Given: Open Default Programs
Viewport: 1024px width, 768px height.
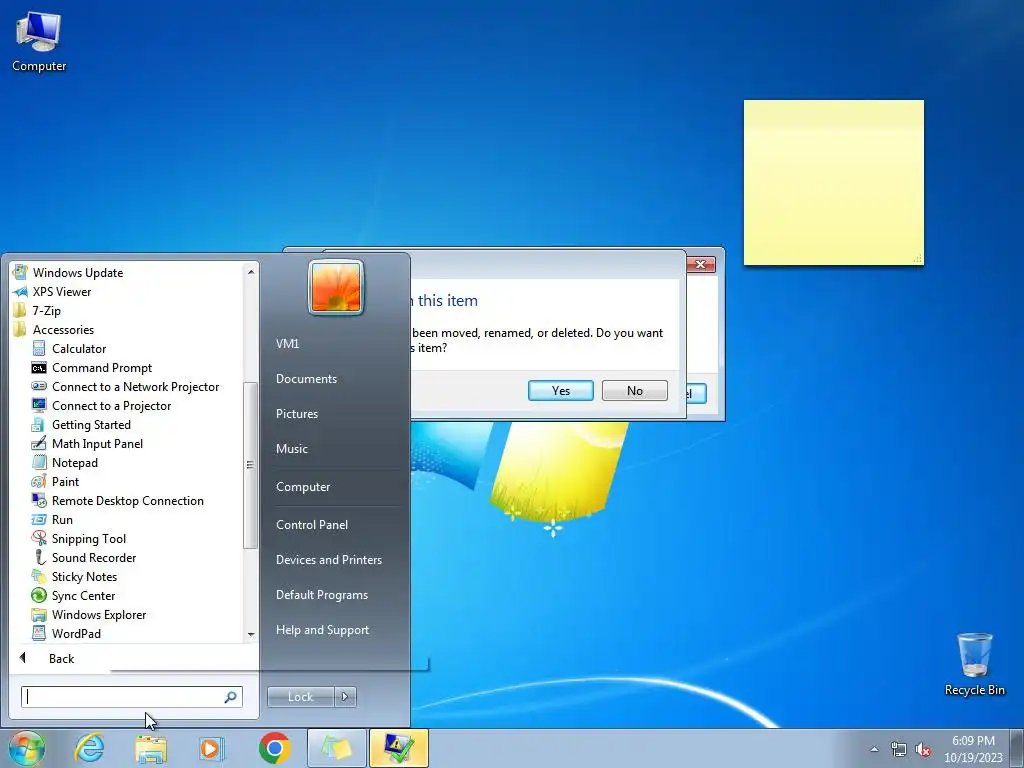Looking at the screenshot, I should click(x=321, y=595).
